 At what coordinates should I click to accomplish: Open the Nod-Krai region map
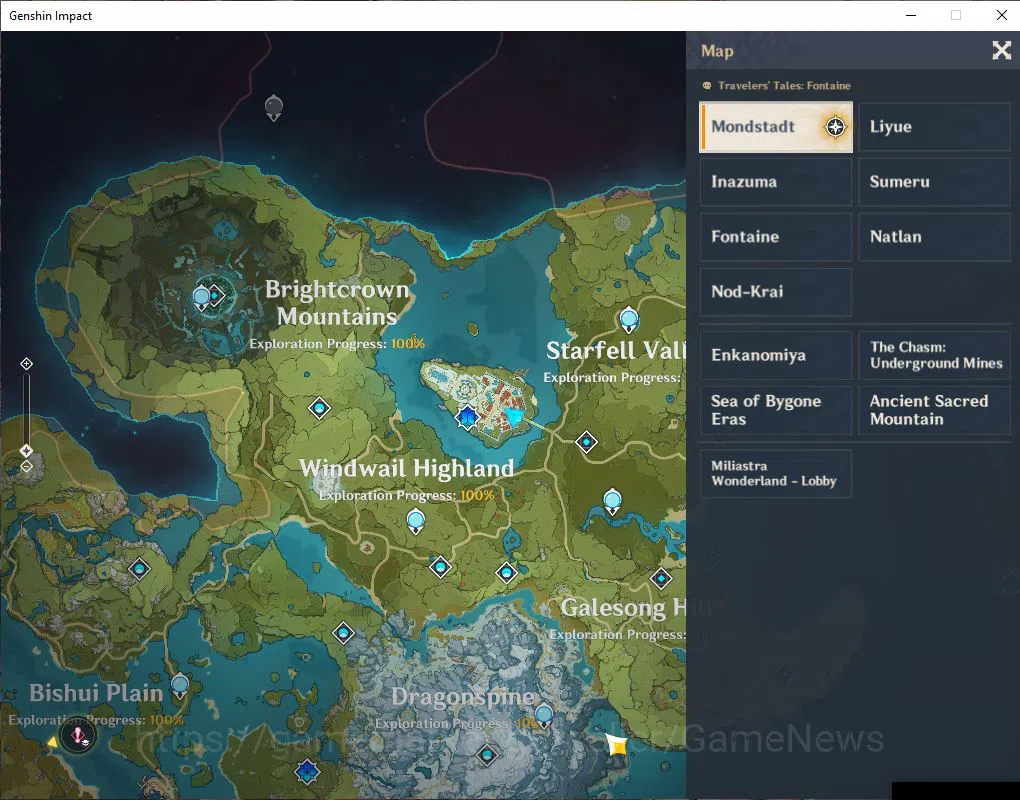[775, 291]
